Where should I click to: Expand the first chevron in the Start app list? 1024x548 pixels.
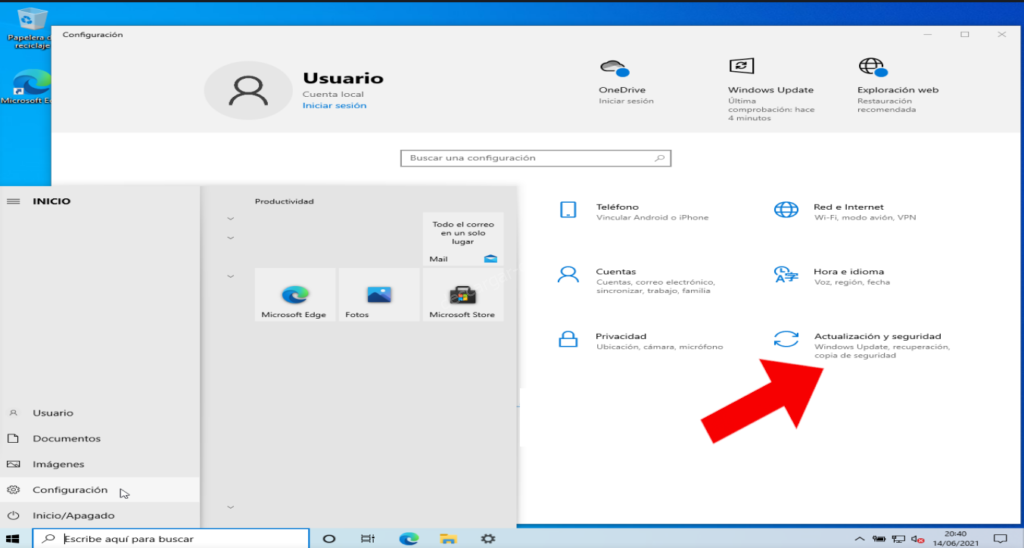pos(231,219)
